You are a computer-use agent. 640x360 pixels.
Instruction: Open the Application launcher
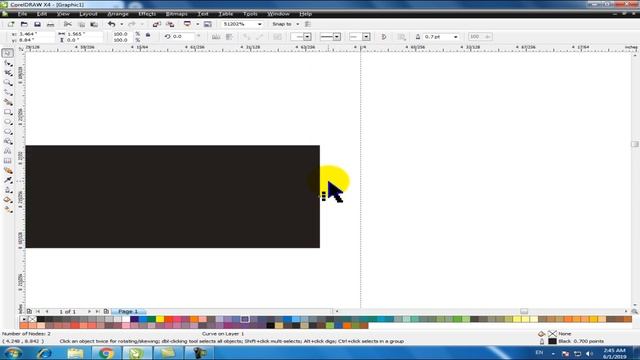187,24
